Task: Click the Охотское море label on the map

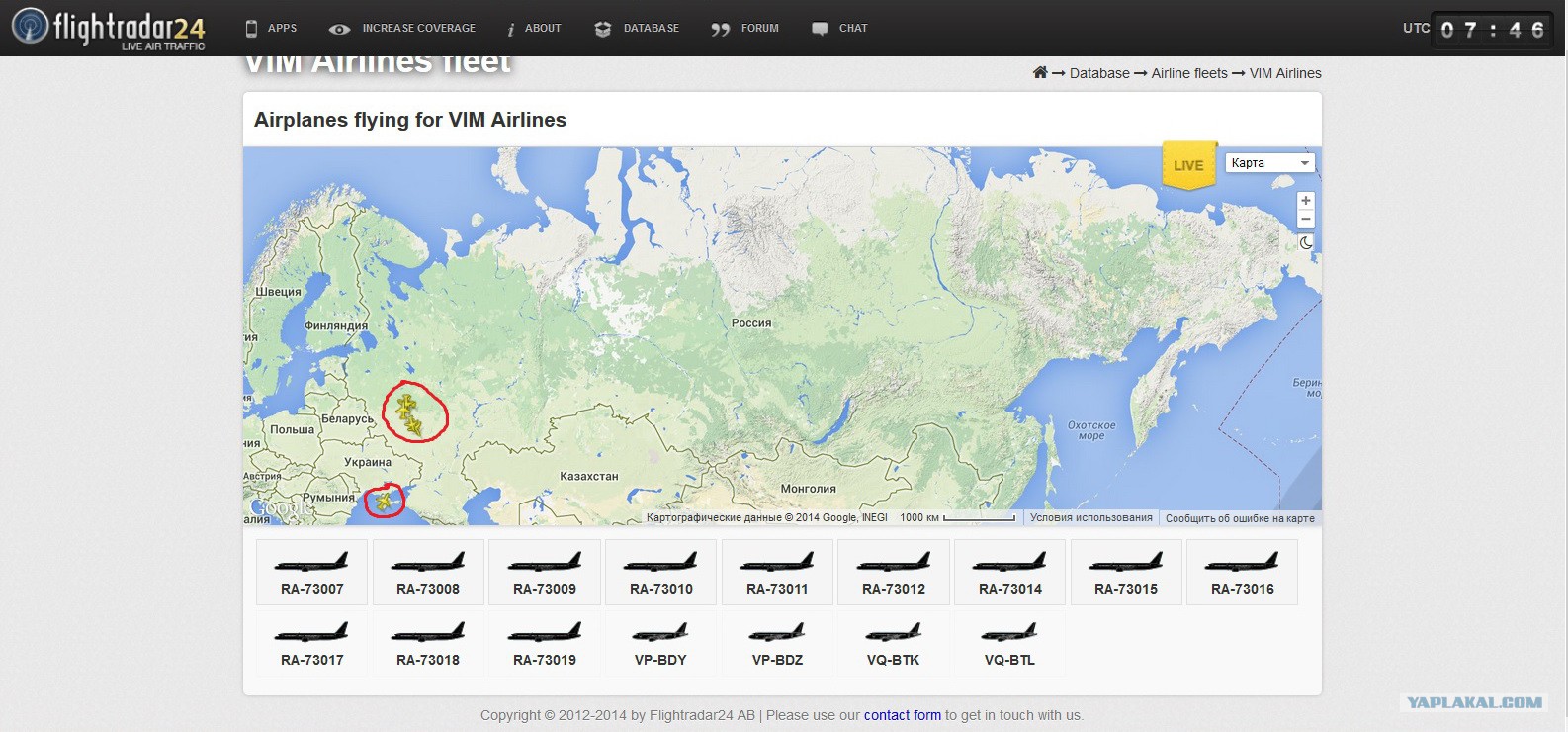Action: tap(1091, 430)
